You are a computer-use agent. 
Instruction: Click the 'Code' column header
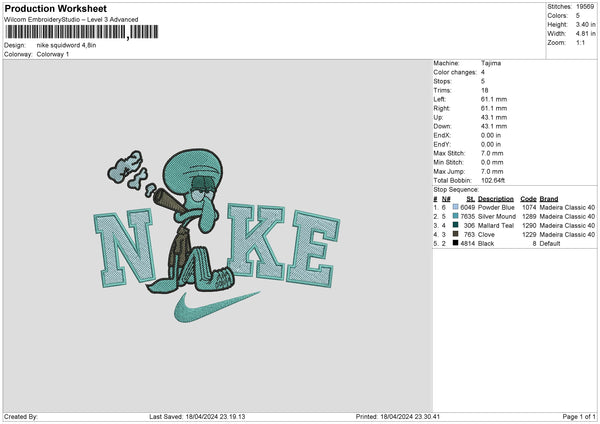click(x=528, y=199)
